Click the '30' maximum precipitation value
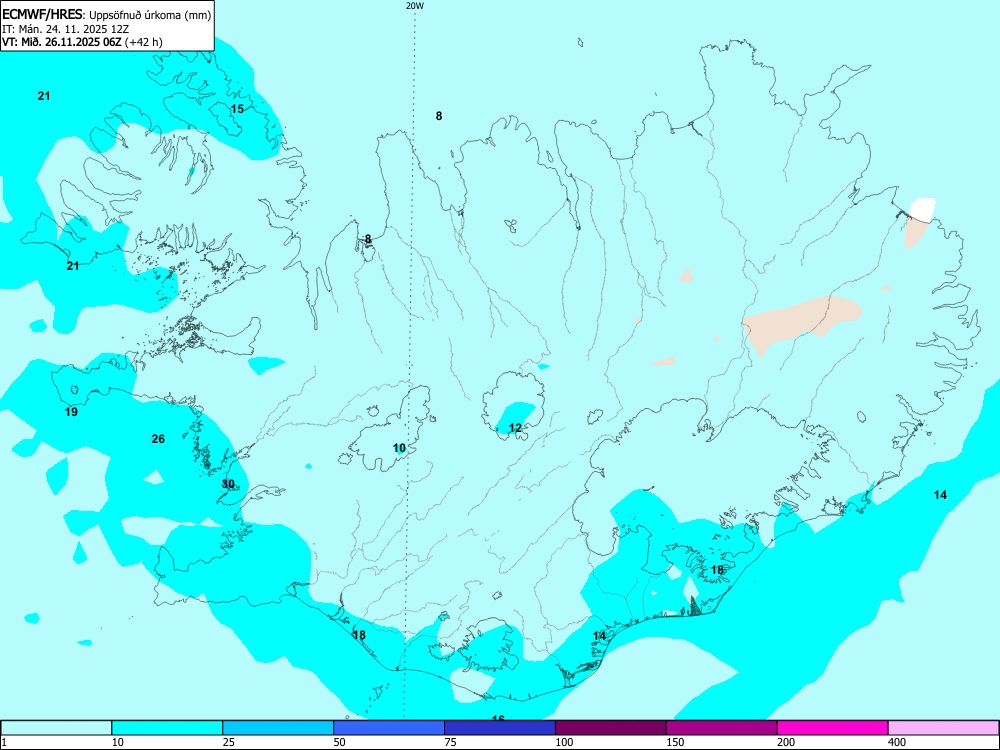 click(x=228, y=484)
